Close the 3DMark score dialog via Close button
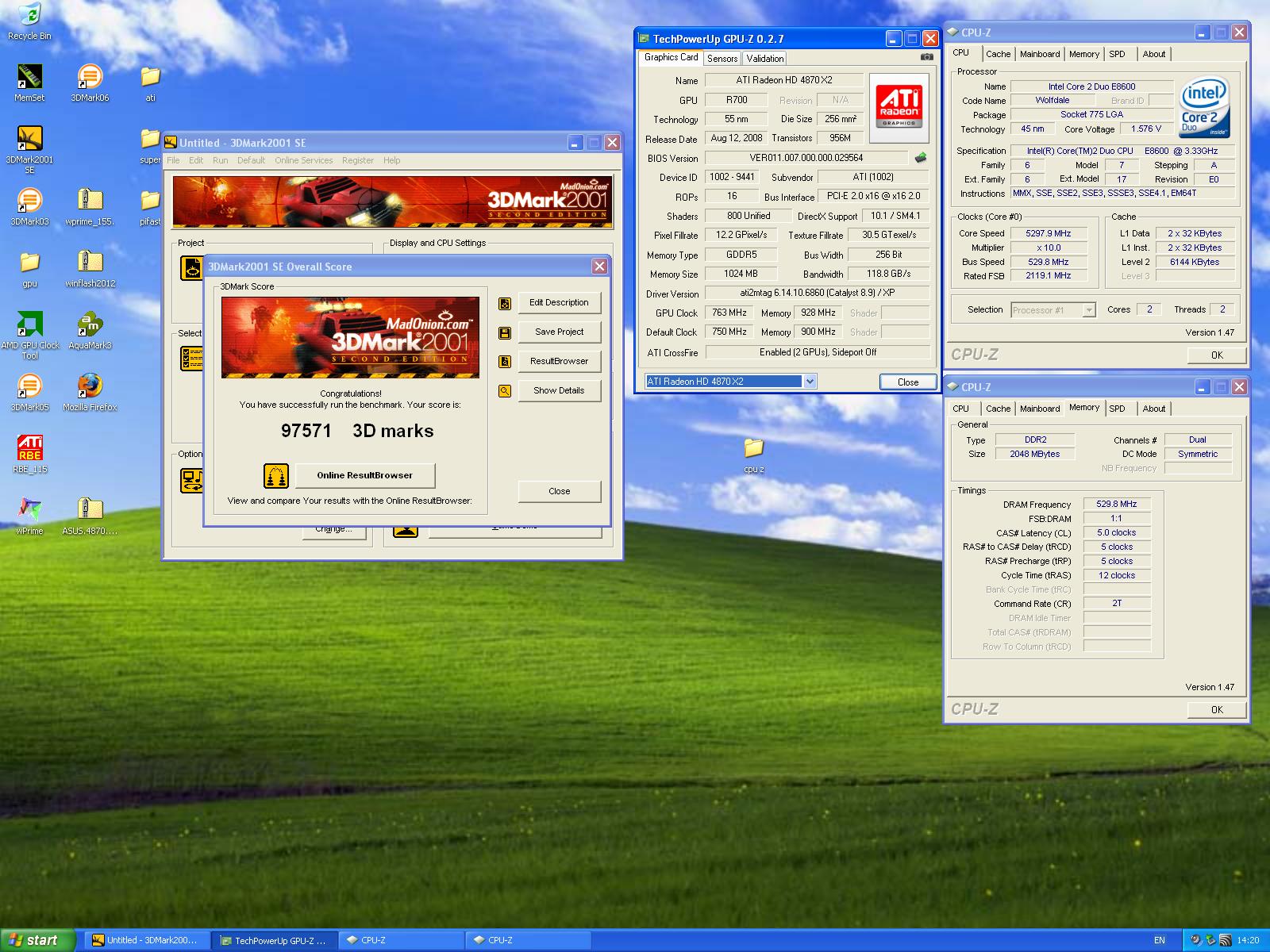The width and height of the screenshot is (1270, 952). click(560, 492)
